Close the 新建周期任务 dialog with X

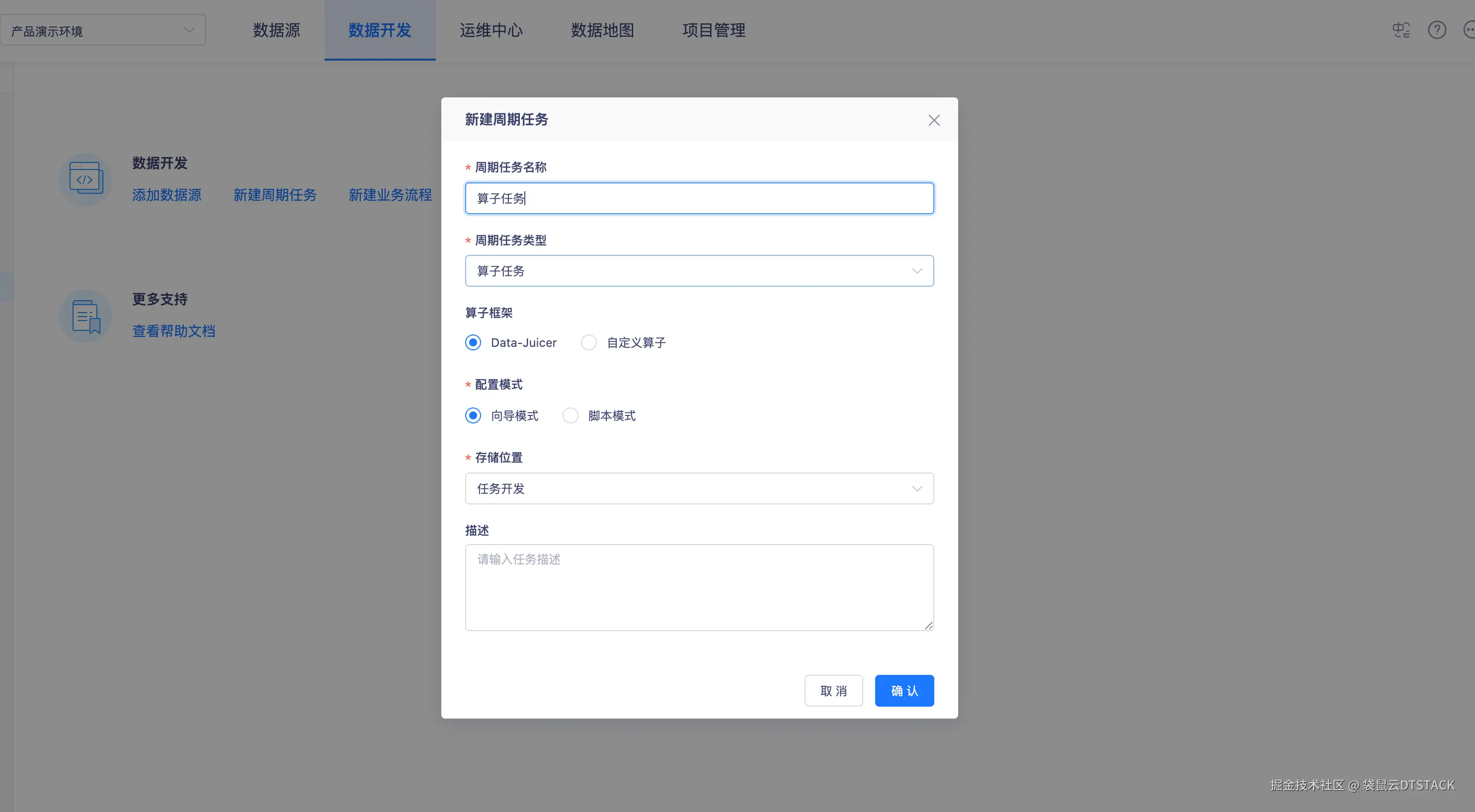click(934, 120)
